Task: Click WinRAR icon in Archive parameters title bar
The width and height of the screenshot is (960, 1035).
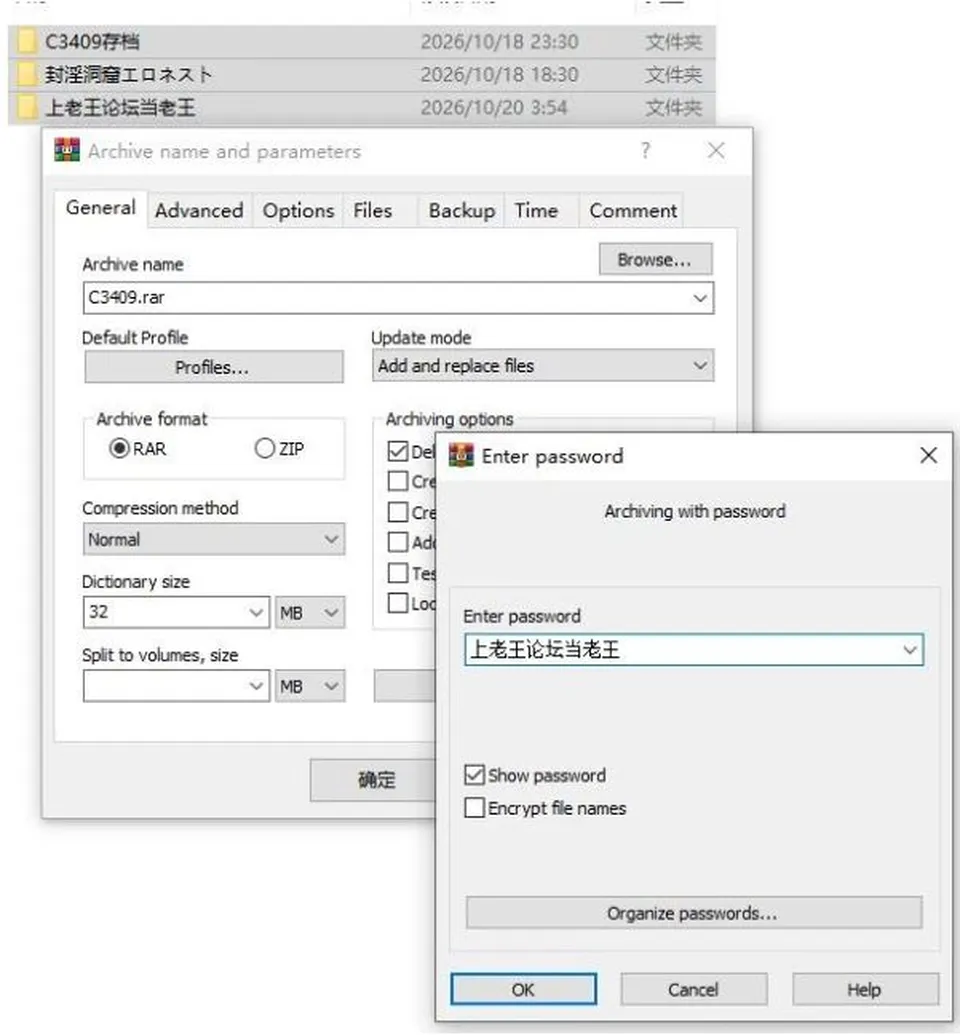Action: (67, 150)
